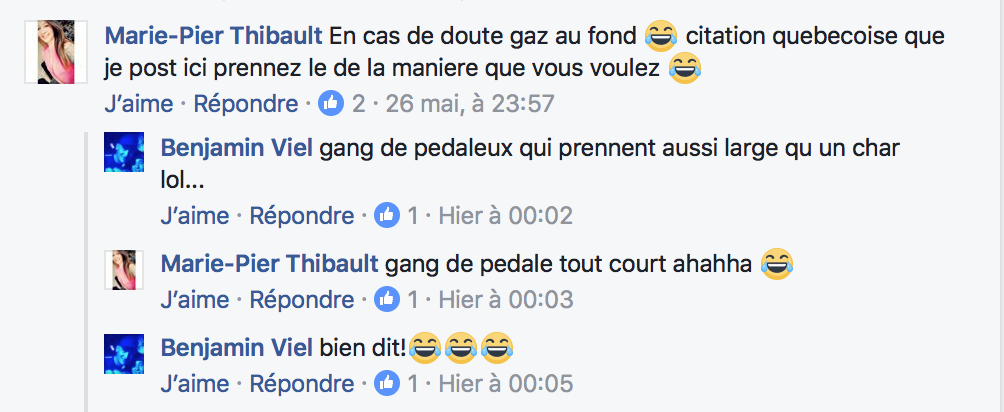Reply to the top comment via Répondre
Screen dimensions: 1004x412
point(246,104)
